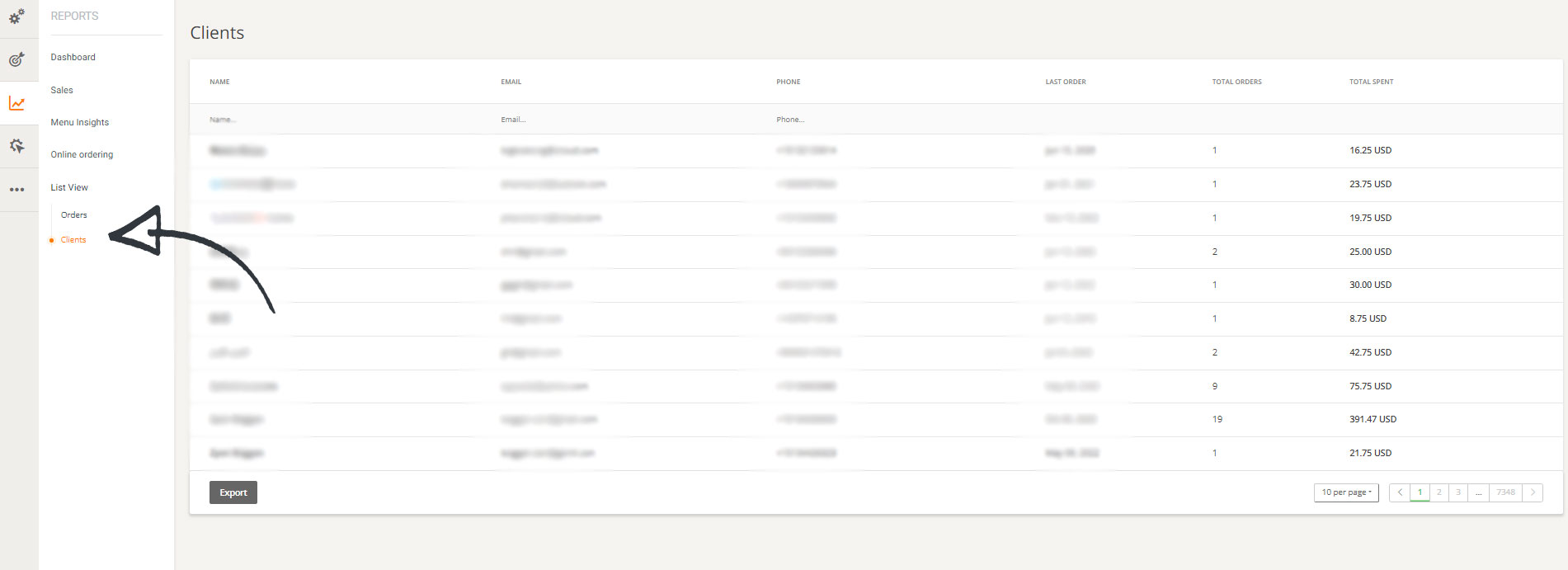
Task: Select Clients under List View
Action: pyautogui.click(x=73, y=240)
